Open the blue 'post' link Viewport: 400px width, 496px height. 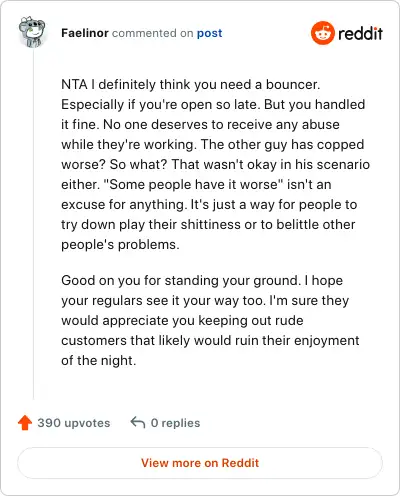click(x=209, y=33)
